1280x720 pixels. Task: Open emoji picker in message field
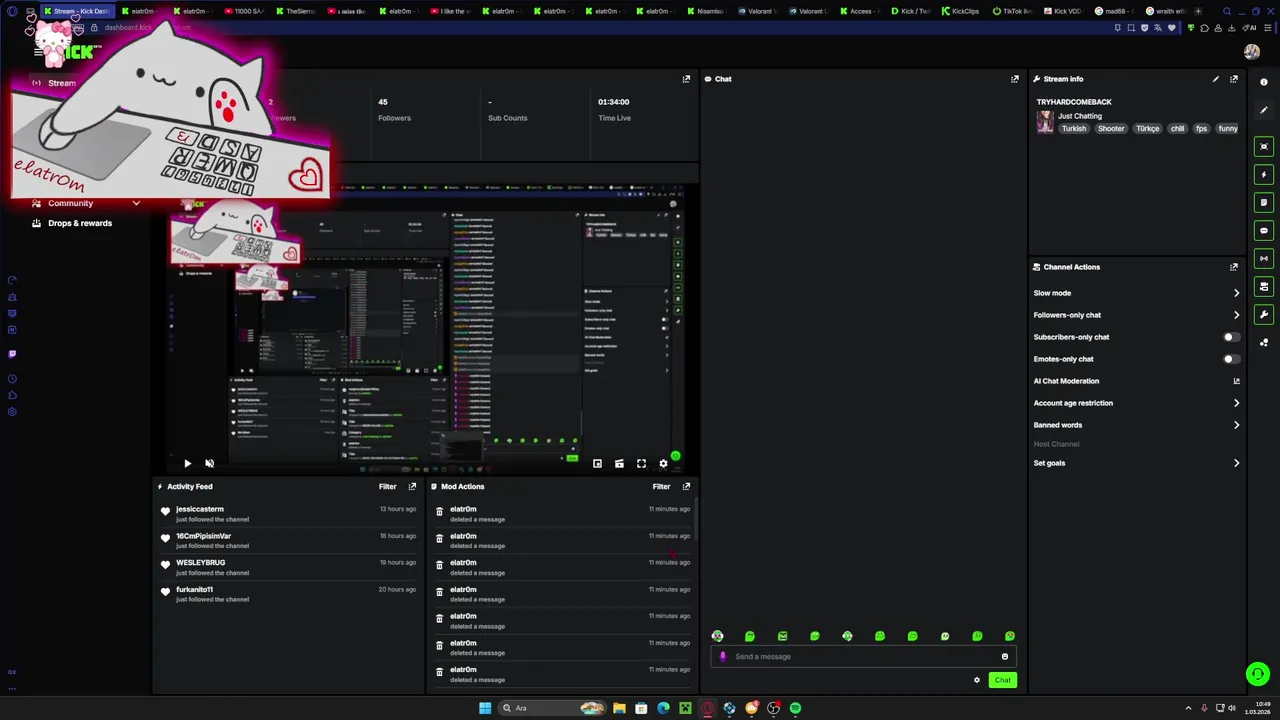point(1005,657)
